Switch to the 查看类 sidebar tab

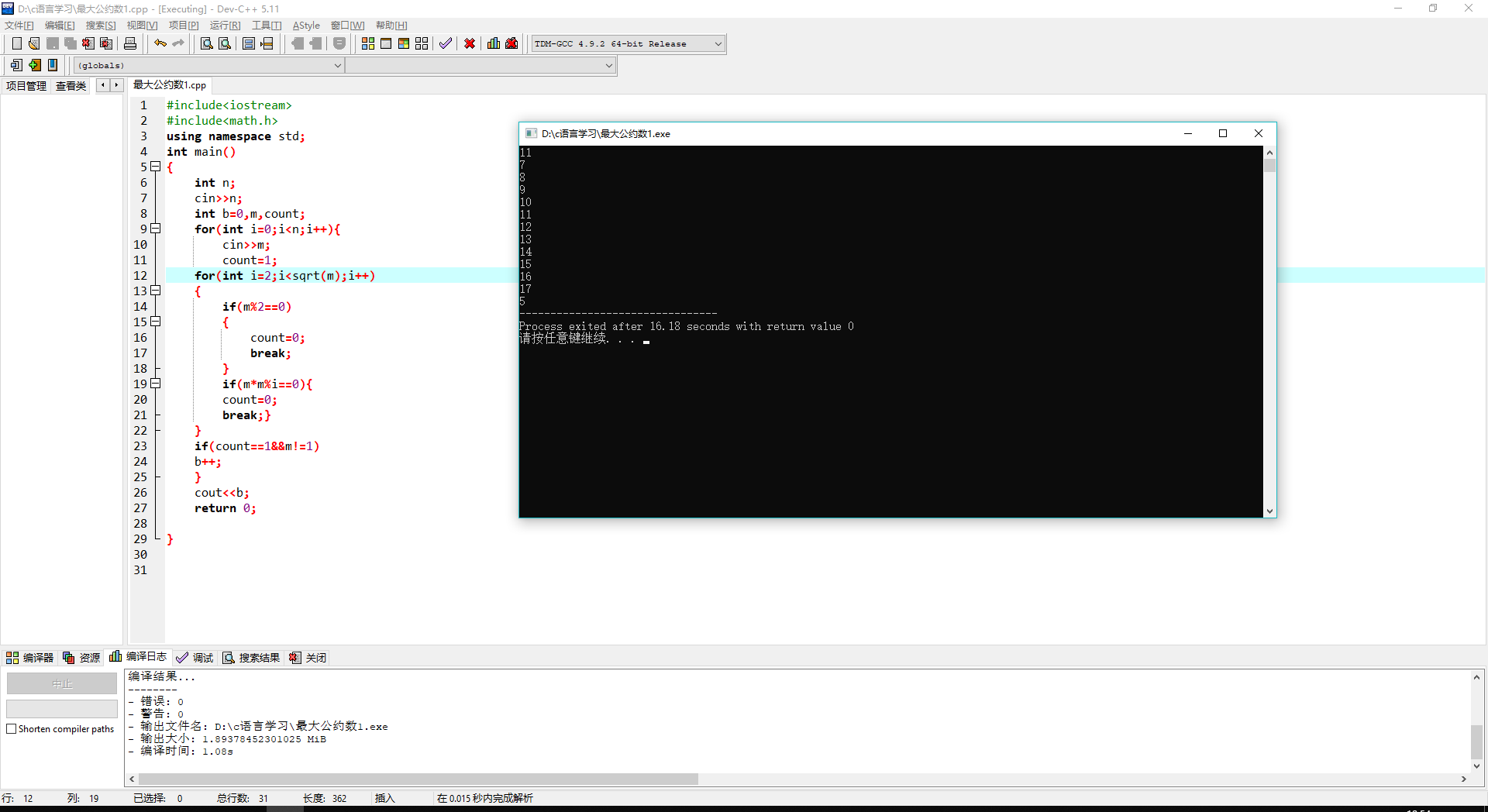(71, 86)
